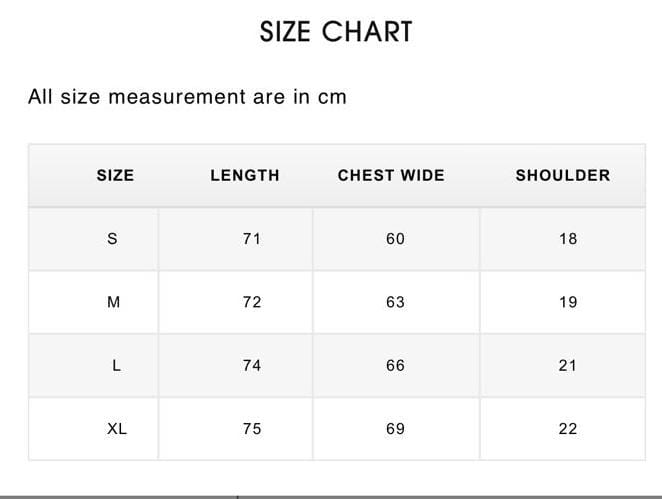Click the chest wide value 69
This screenshot has width=662, height=499.
coord(396,429)
